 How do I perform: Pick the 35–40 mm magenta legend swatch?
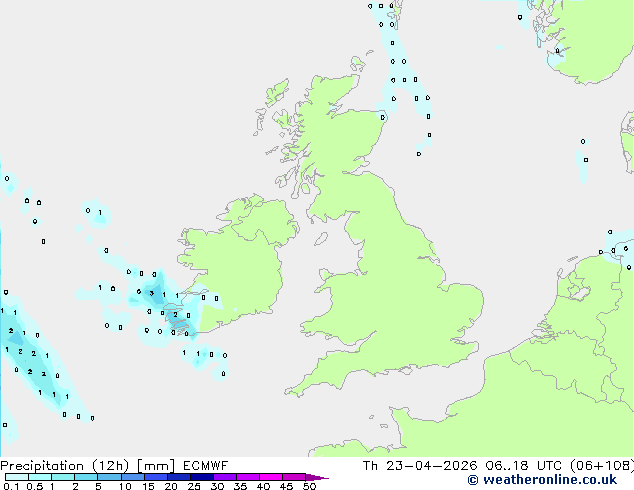pos(248,477)
